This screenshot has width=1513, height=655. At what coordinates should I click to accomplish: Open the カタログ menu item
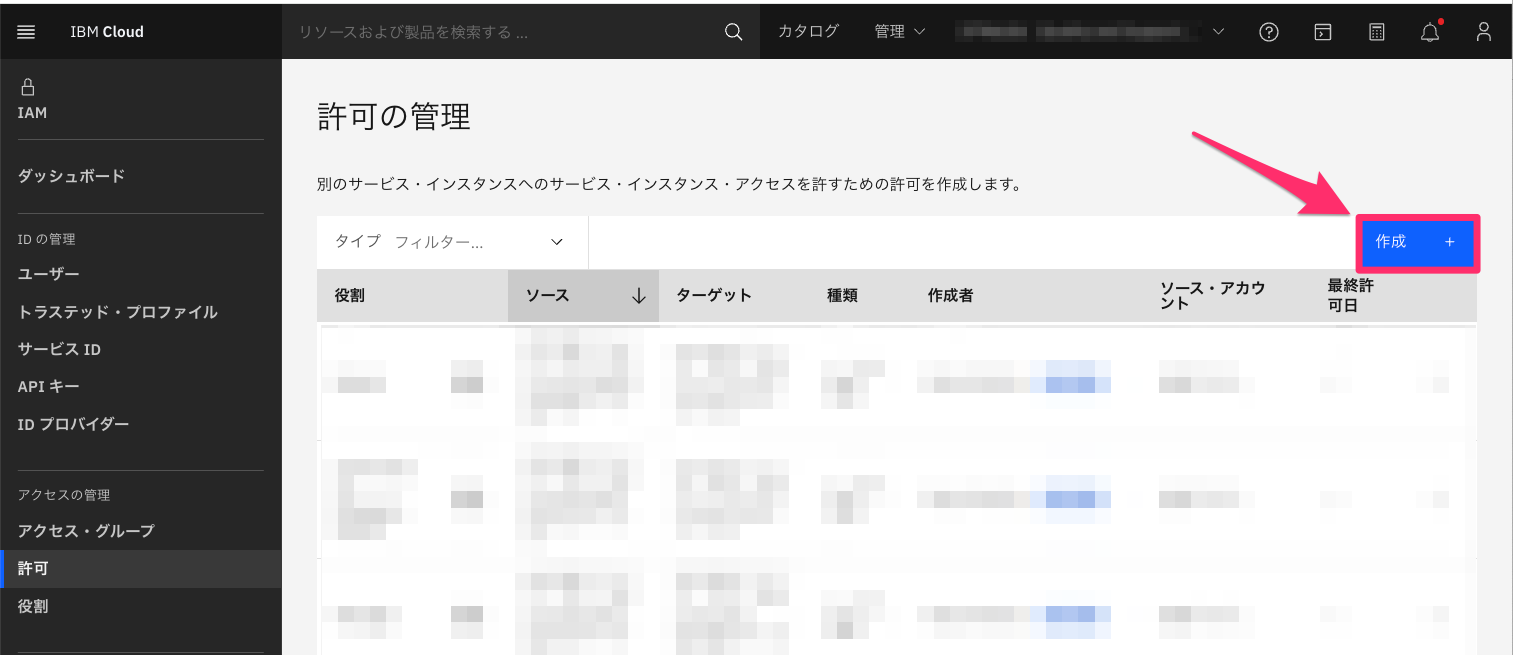tap(808, 31)
